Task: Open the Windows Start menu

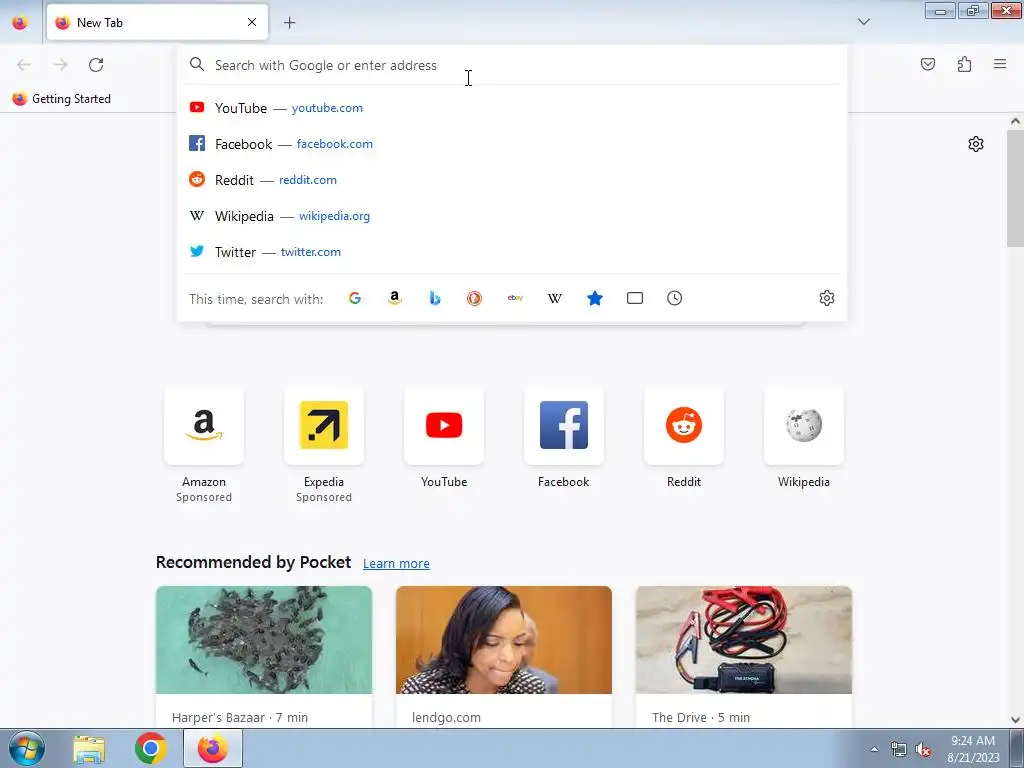Action: (x=26, y=748)
